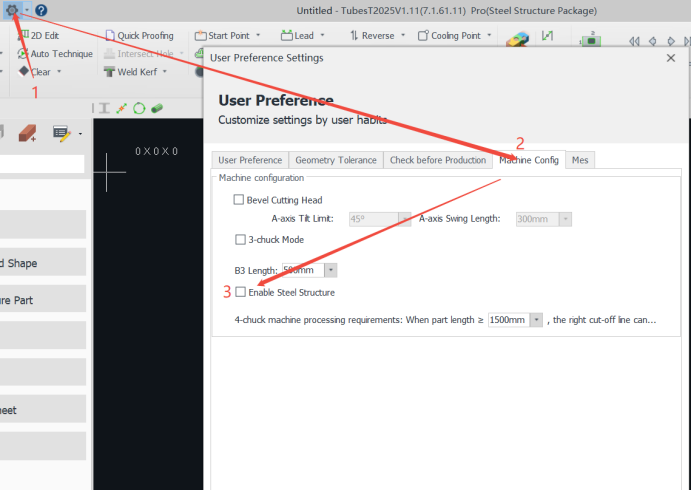Viewport: 692px width, 490px height.
Task: Click the B3 Length value field
Action: pos(303,270)
